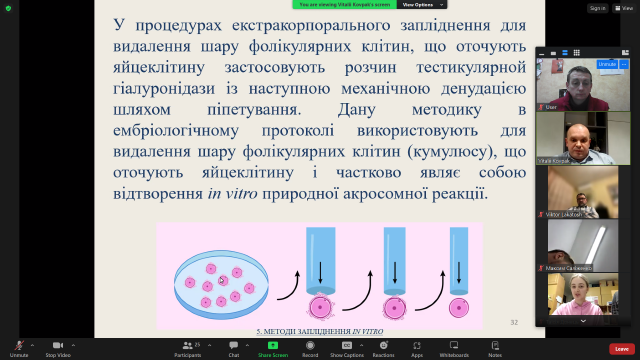Open the View Options dropdown
Viewport: 640px width, 360px height.
coord(422,4)
